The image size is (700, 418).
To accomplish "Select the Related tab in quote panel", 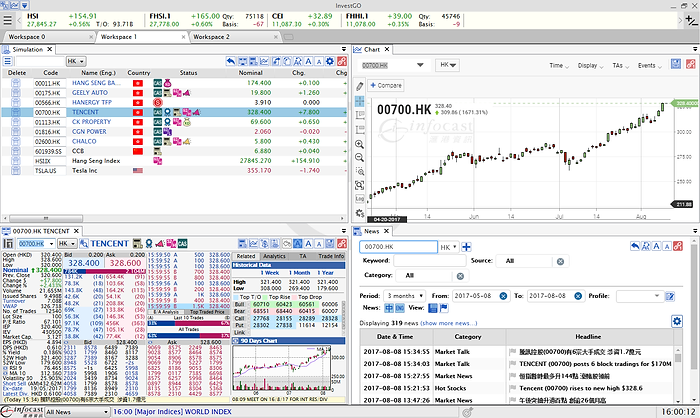I will click(x=246, y=256).
